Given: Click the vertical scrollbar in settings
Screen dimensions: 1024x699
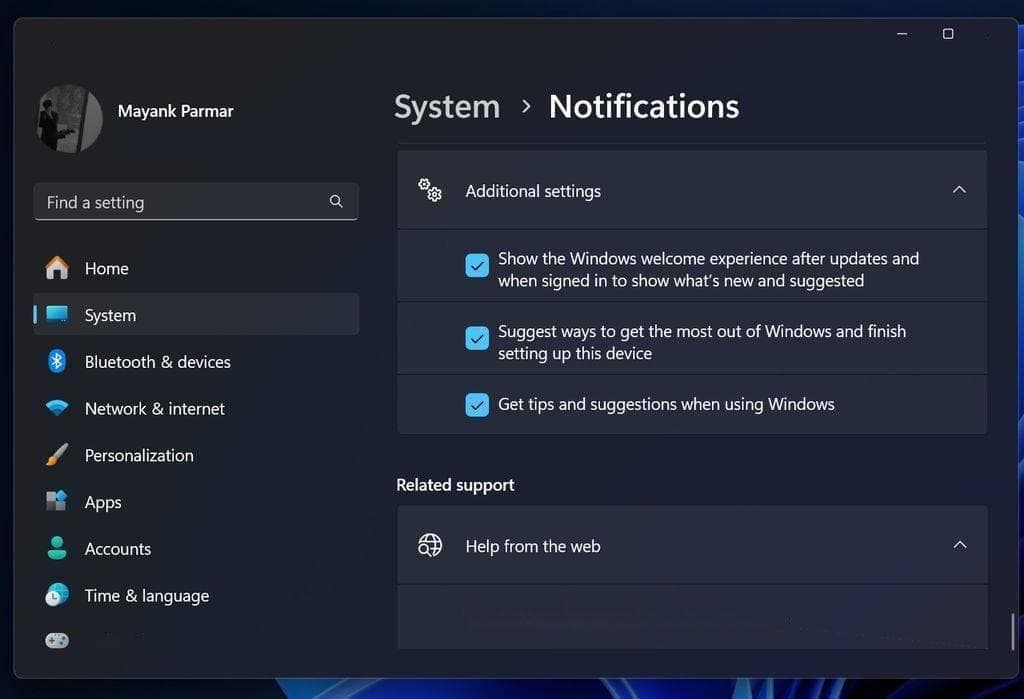Looking at the screenshot, I should (1012, 632).
